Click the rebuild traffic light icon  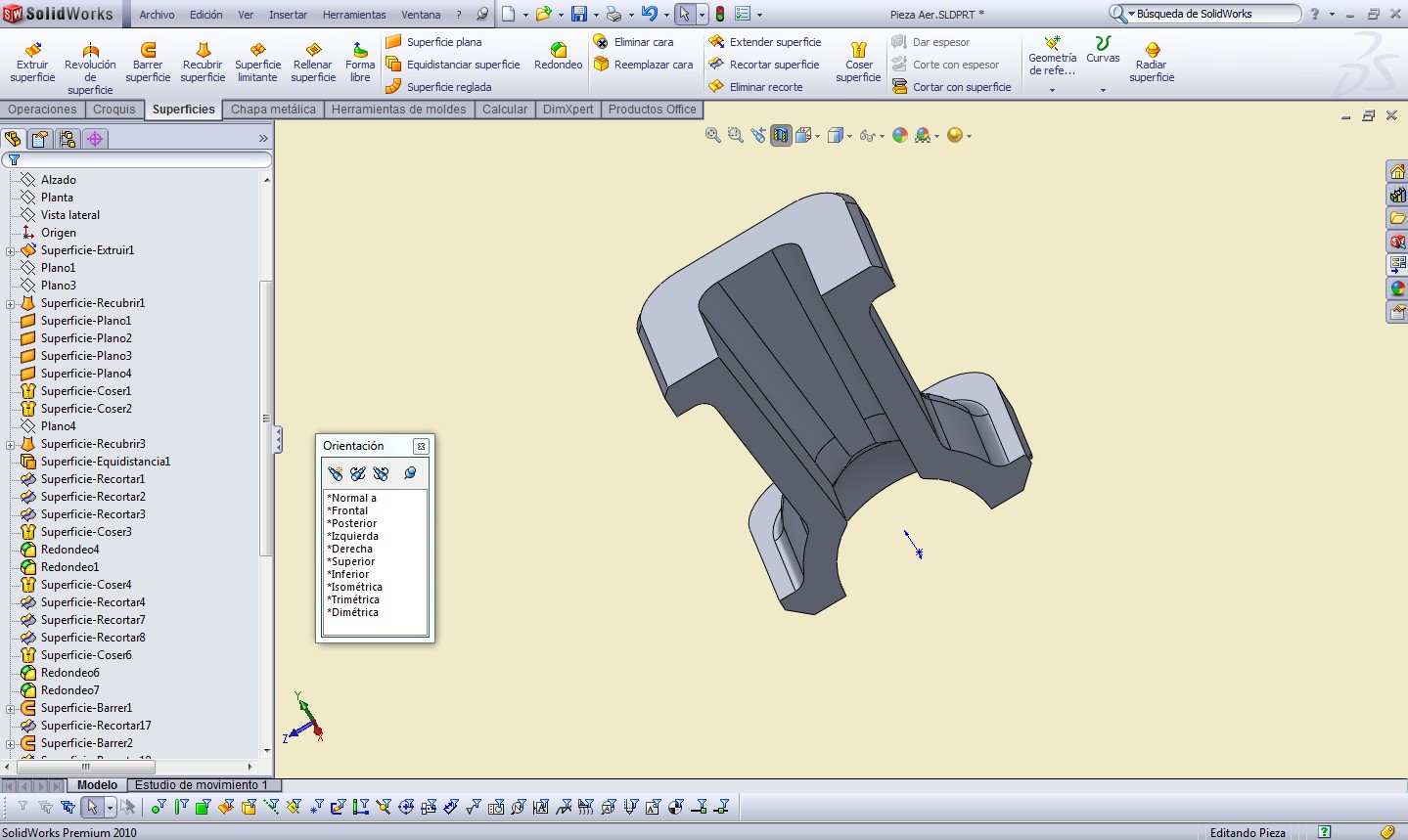[x=720, y=14]
